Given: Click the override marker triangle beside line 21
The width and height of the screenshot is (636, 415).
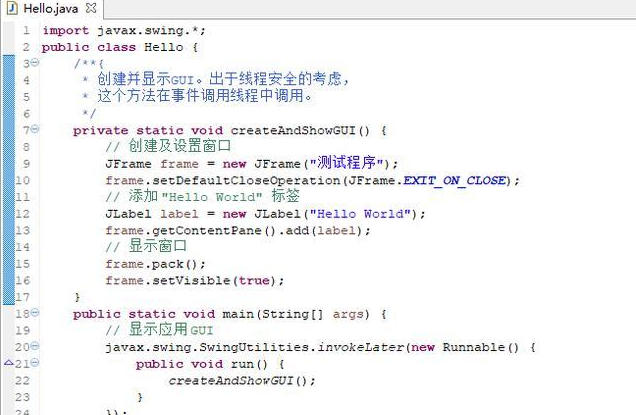Looking at the screenshot, I should tap(6, 364).
